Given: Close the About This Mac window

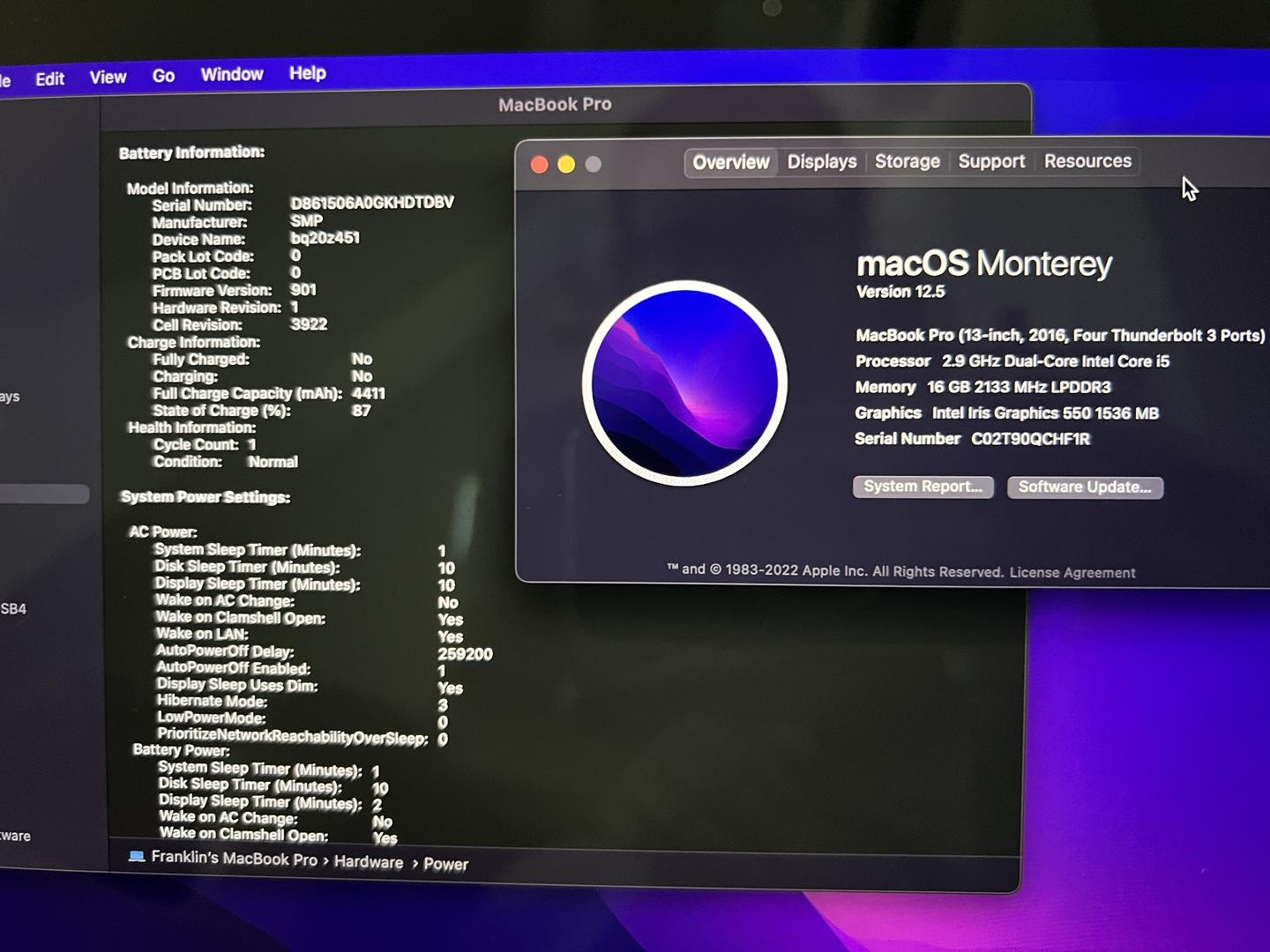Looking at the screenshot, I should [x=540, y=164].
